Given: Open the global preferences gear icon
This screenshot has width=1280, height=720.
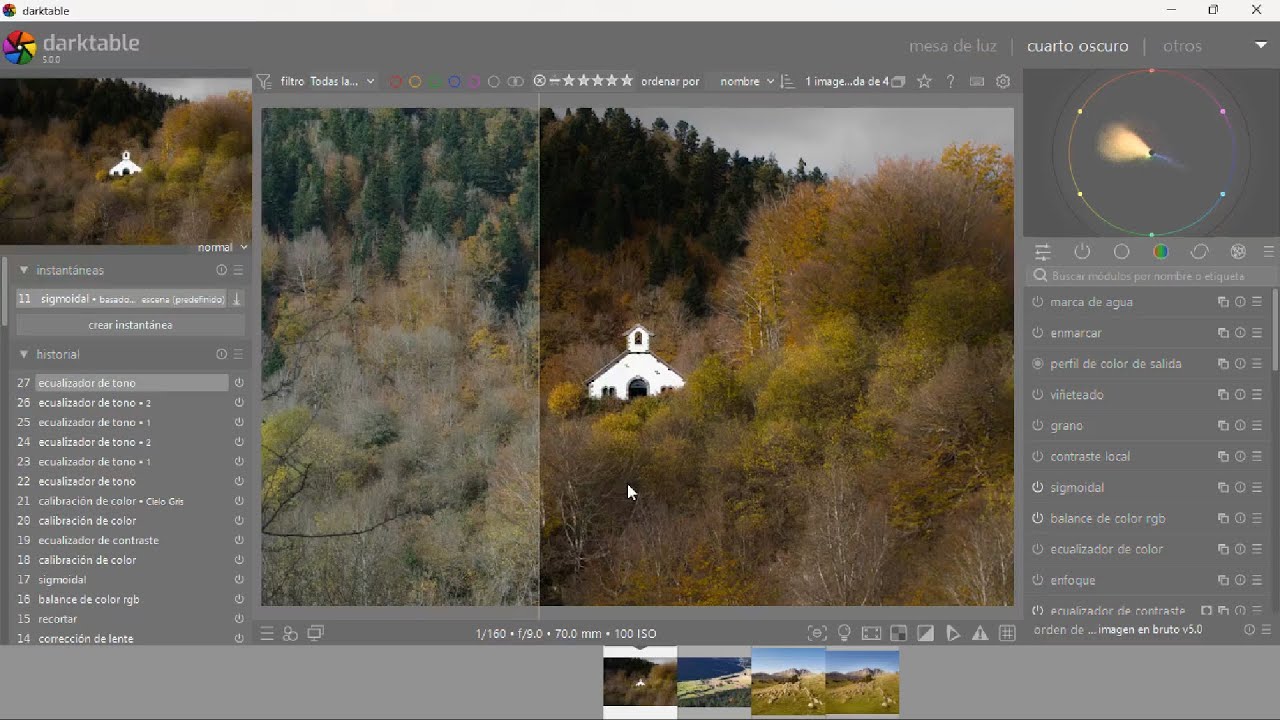Looking at the screenshot, I should [x=1003, y=82].
